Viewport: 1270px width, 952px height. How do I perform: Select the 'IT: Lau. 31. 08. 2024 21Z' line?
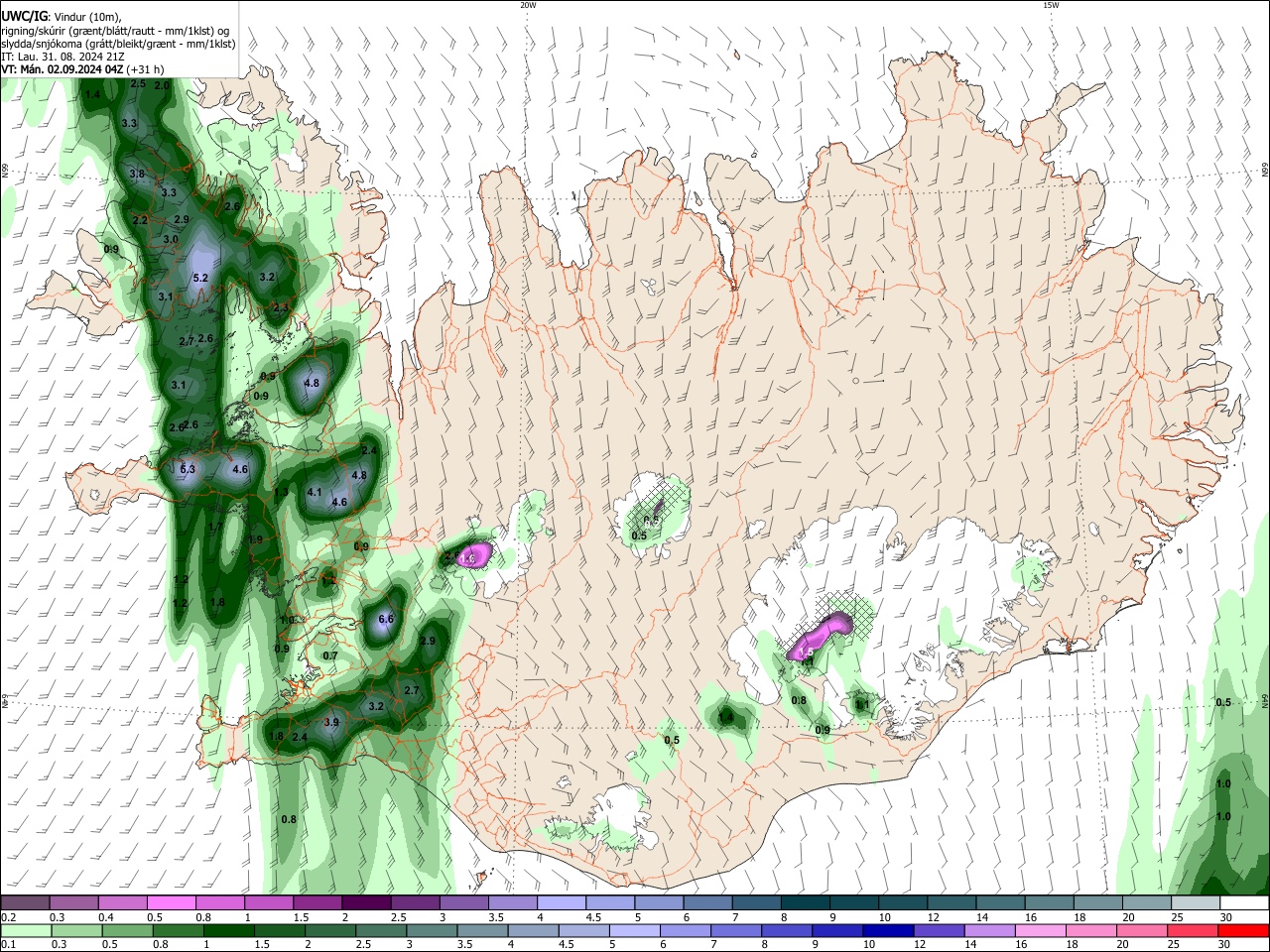(x=63, y=57)
